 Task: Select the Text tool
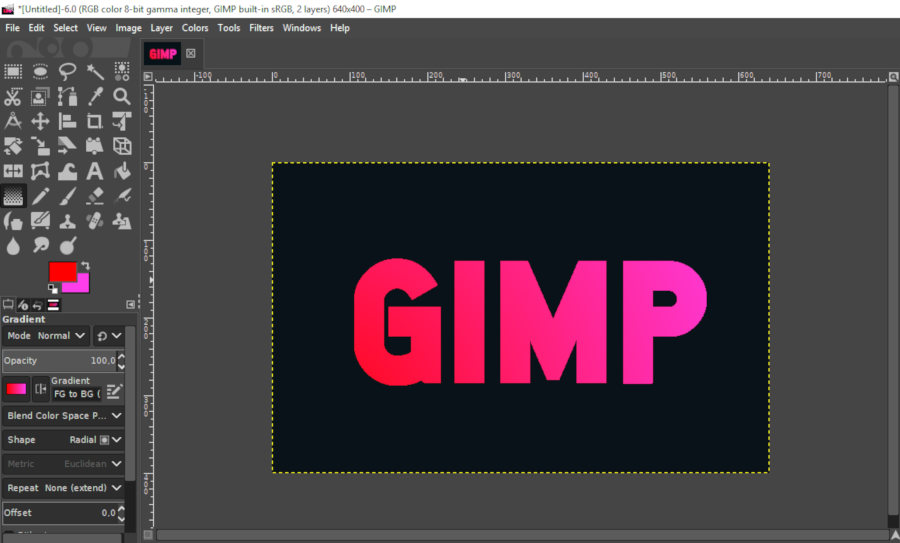coord(95,171)
